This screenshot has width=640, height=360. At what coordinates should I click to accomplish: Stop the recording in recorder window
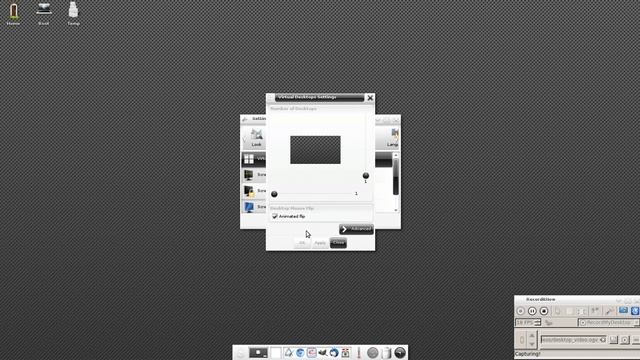click(x=544, y=311)
